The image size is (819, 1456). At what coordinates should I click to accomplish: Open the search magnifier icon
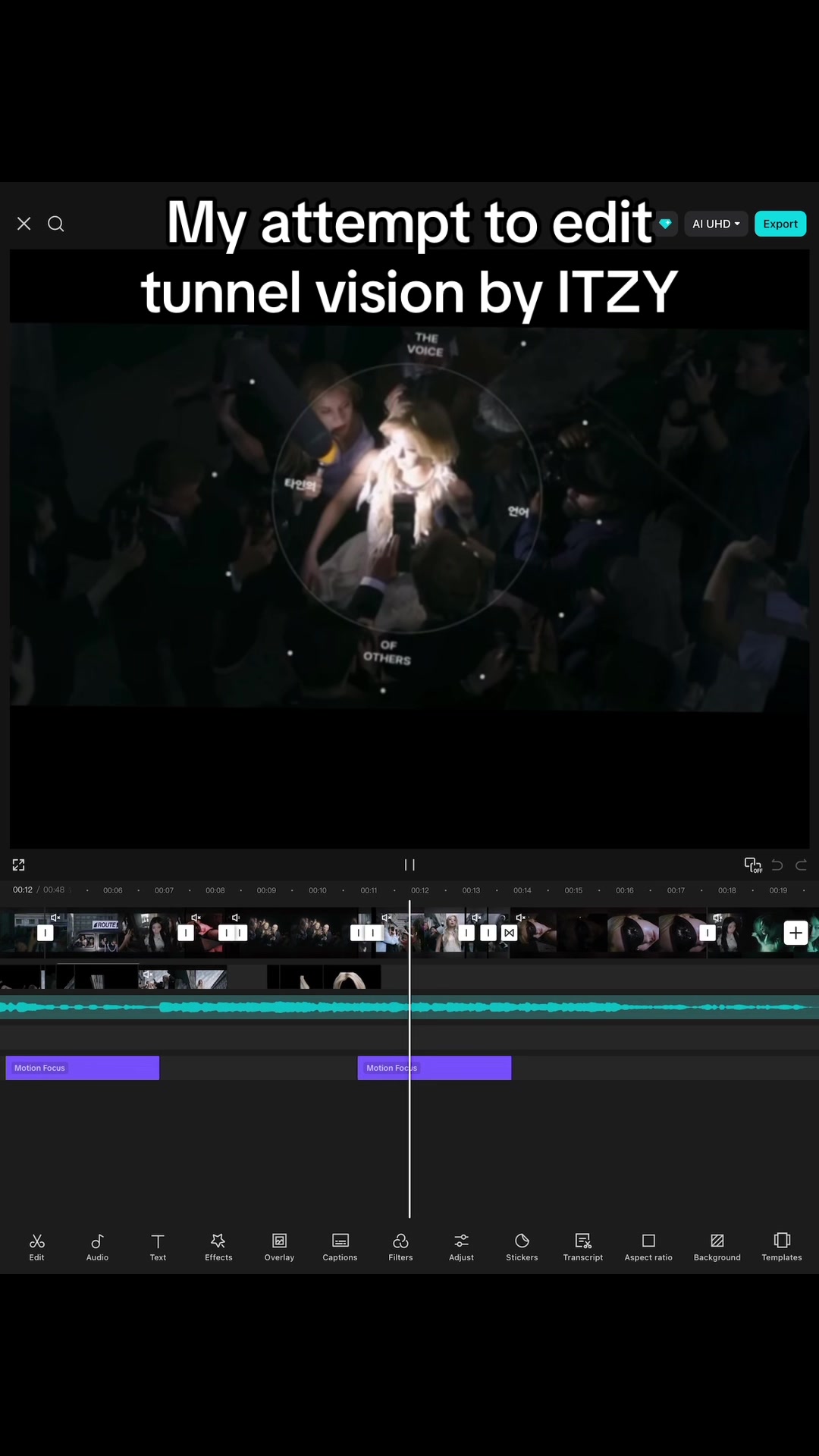(x=56, y=224)
